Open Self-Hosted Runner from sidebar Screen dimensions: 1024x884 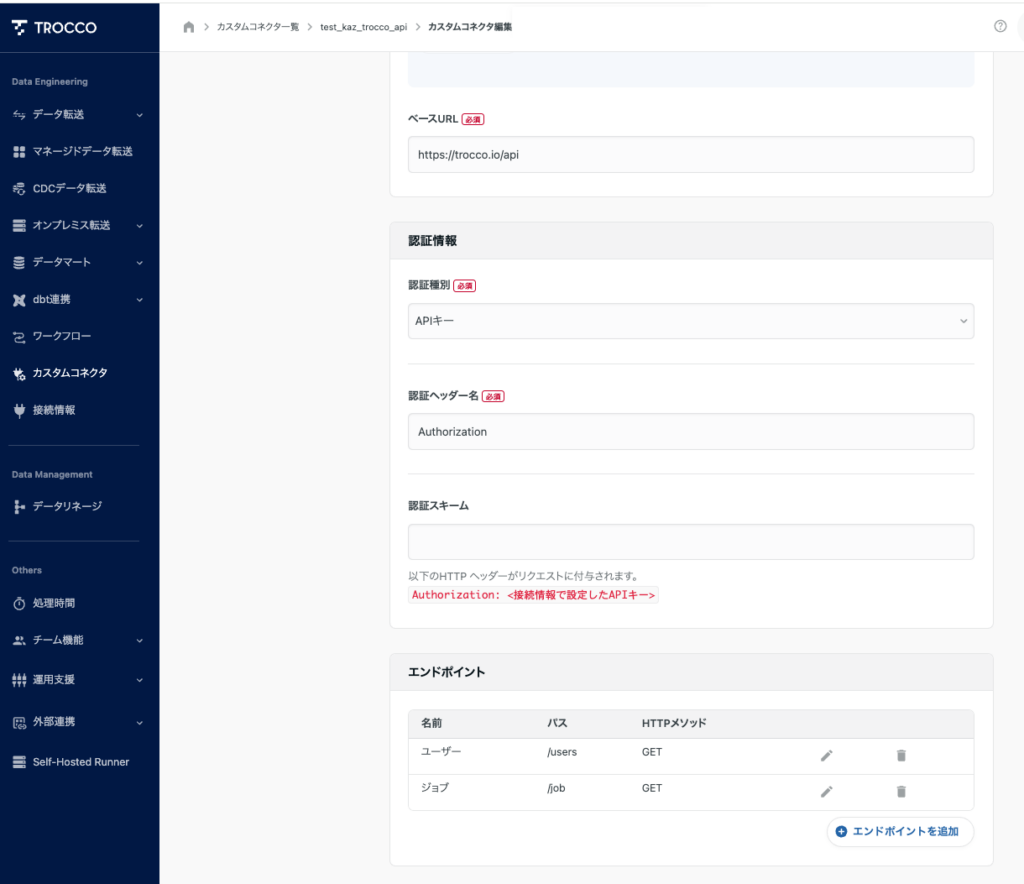[x=80, y=762]
